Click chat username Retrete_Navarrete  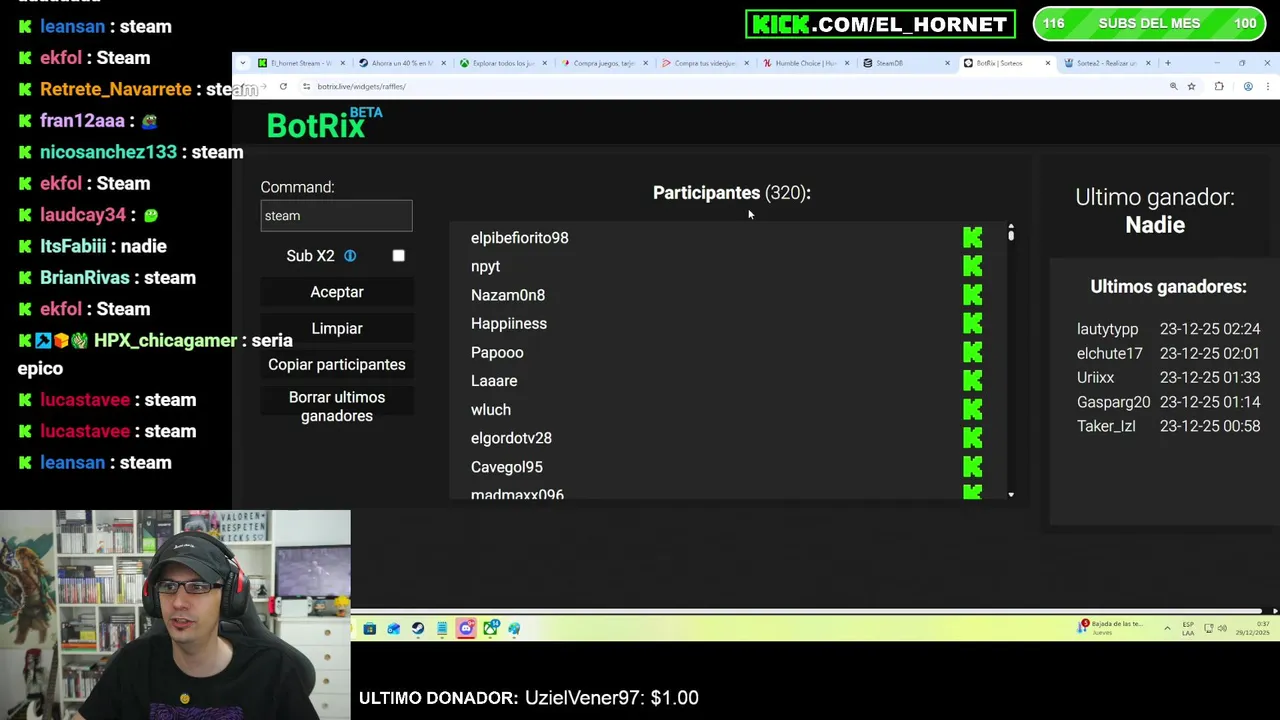click(x=116, y=89)
